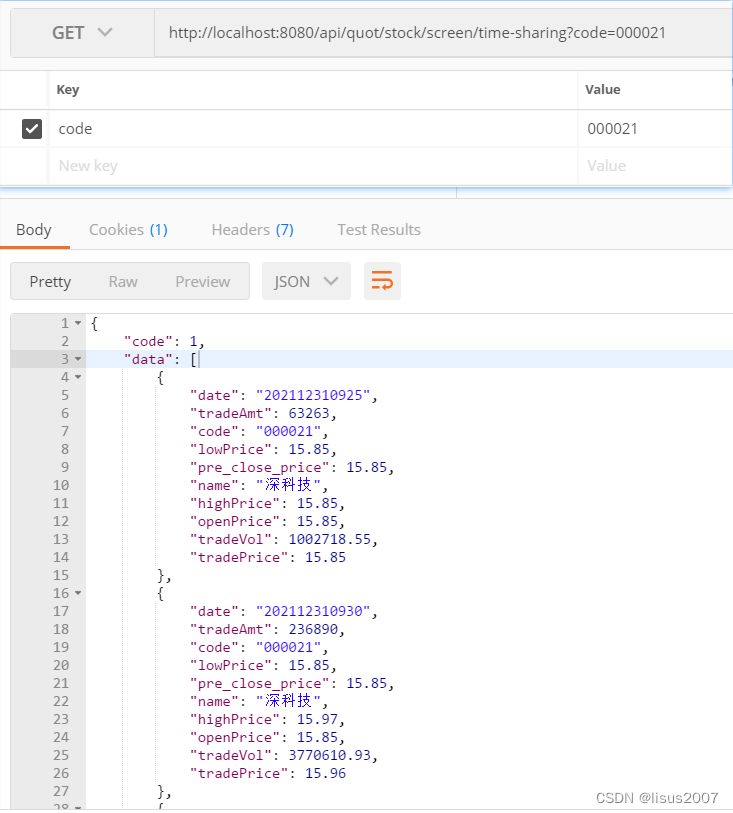Click the tradeVol value 1002718.55

[330, 539]
